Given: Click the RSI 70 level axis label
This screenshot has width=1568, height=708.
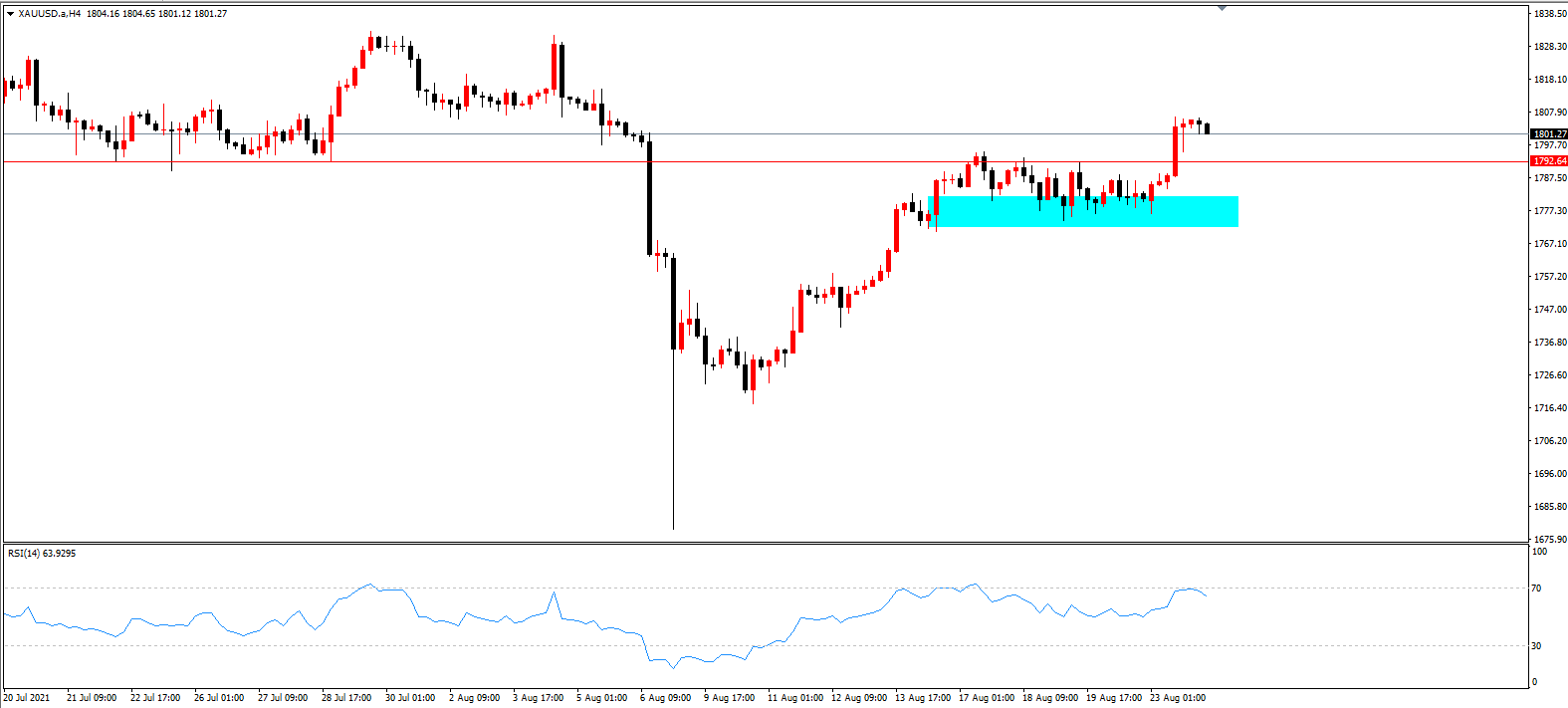Looking at the screenshot, I should point(1536,589).
